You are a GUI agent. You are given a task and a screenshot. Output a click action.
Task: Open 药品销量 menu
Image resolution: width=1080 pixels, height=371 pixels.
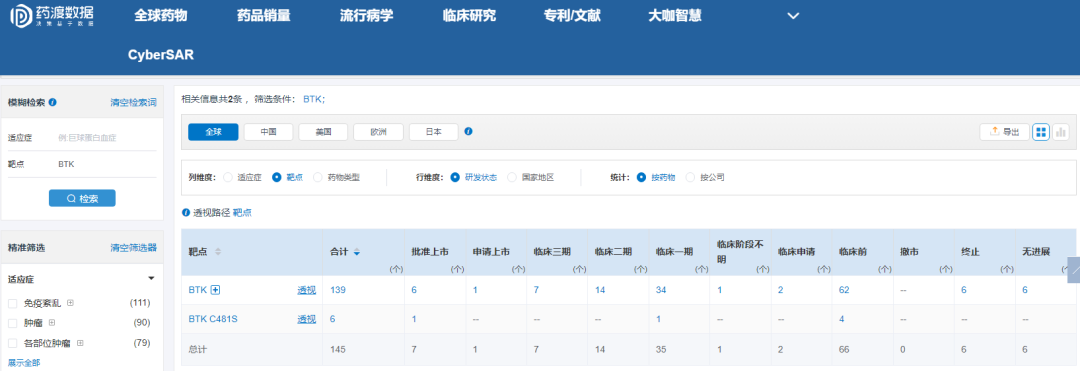tap(263, 16)
